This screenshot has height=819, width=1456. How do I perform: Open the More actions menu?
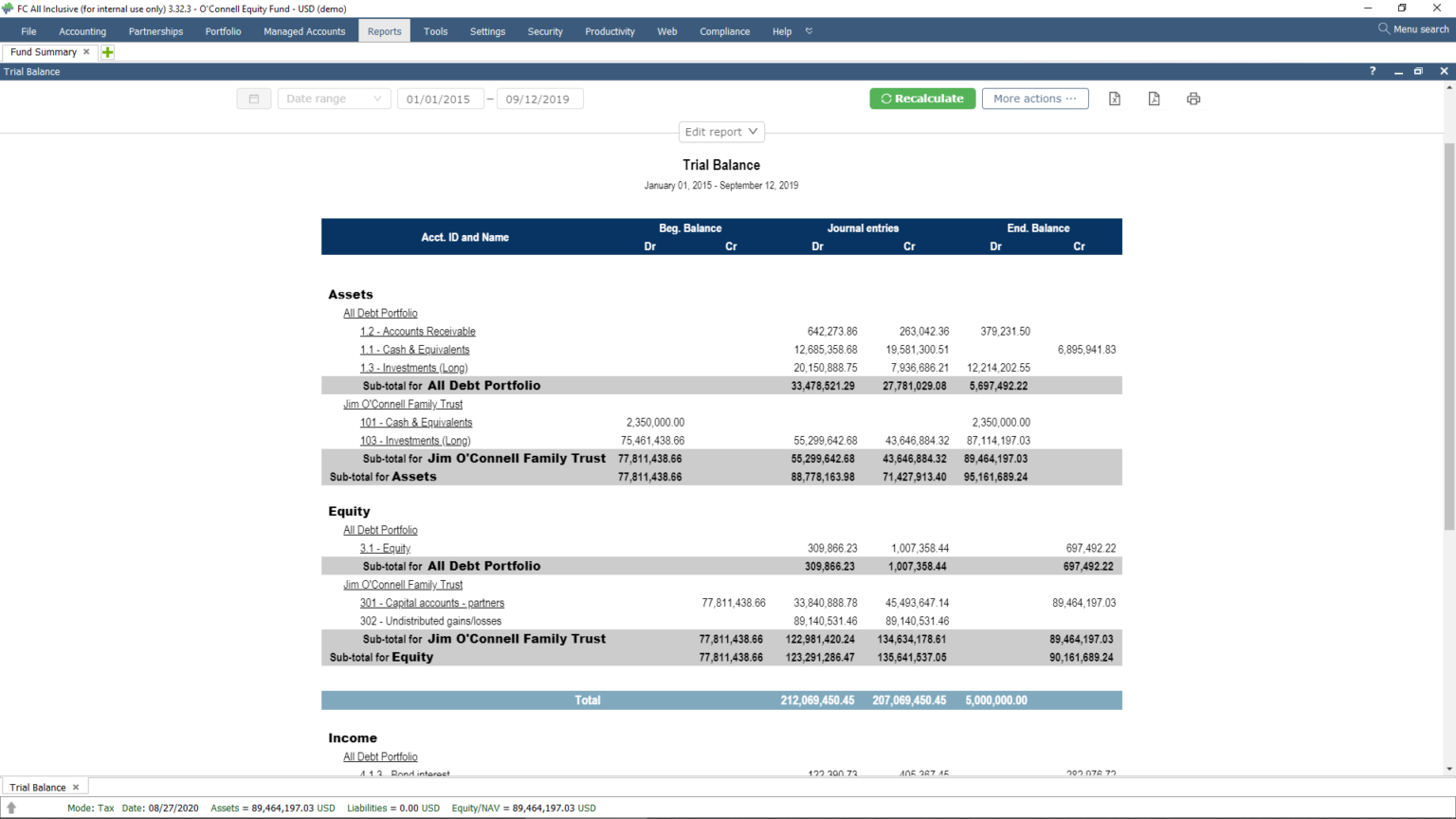[1035, 98]
